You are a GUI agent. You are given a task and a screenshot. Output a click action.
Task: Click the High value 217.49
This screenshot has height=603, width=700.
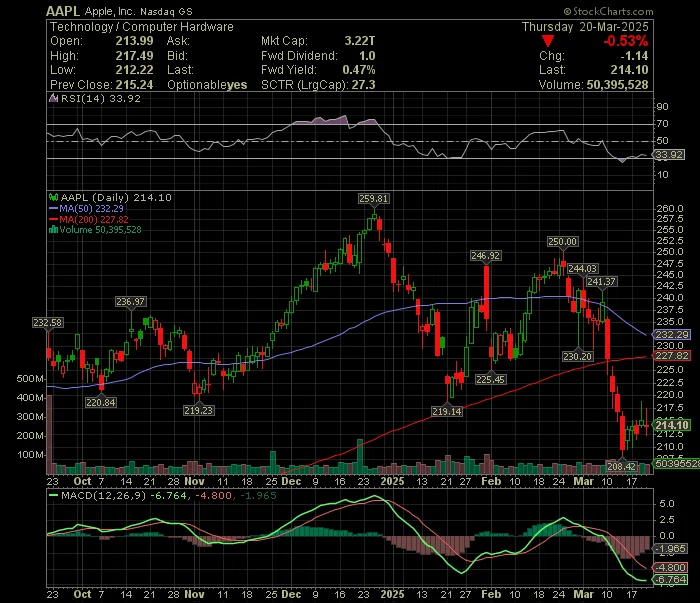(x=134, y=56)
